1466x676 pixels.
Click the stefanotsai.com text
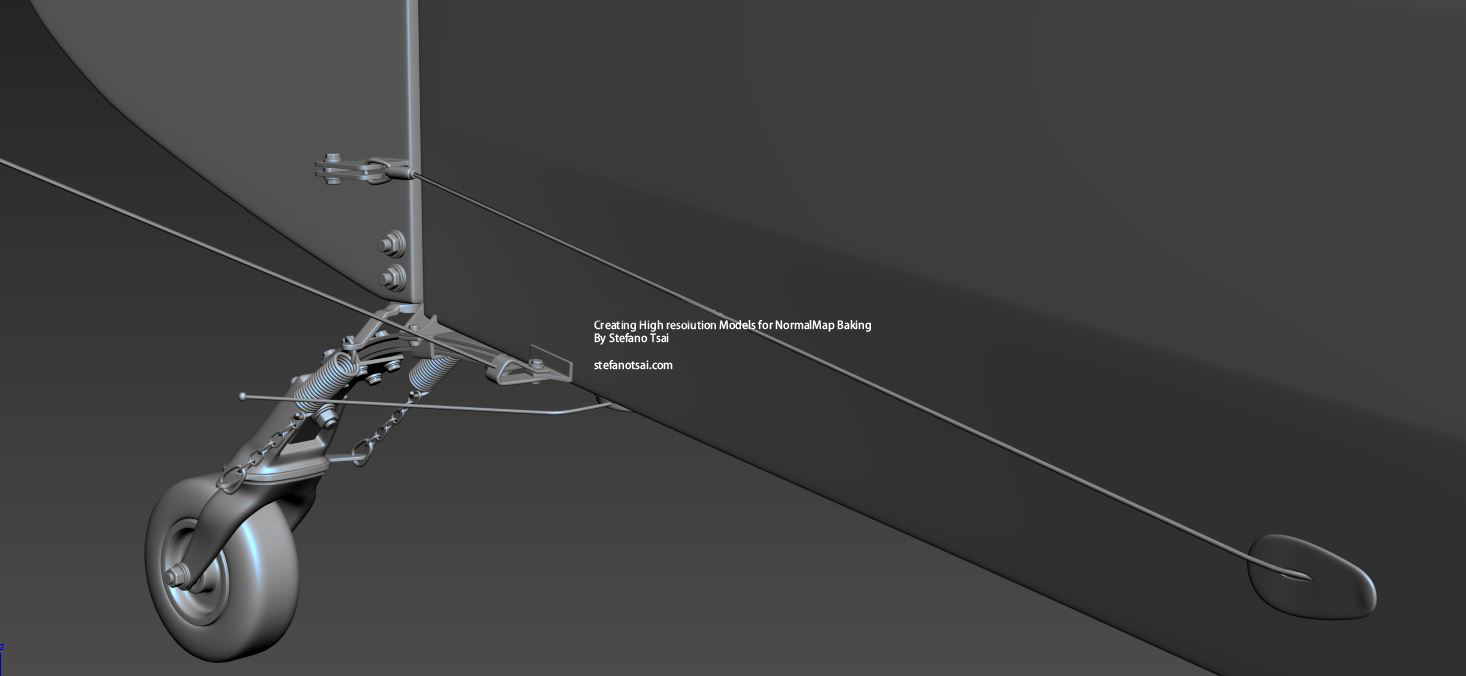coord(633,365)
